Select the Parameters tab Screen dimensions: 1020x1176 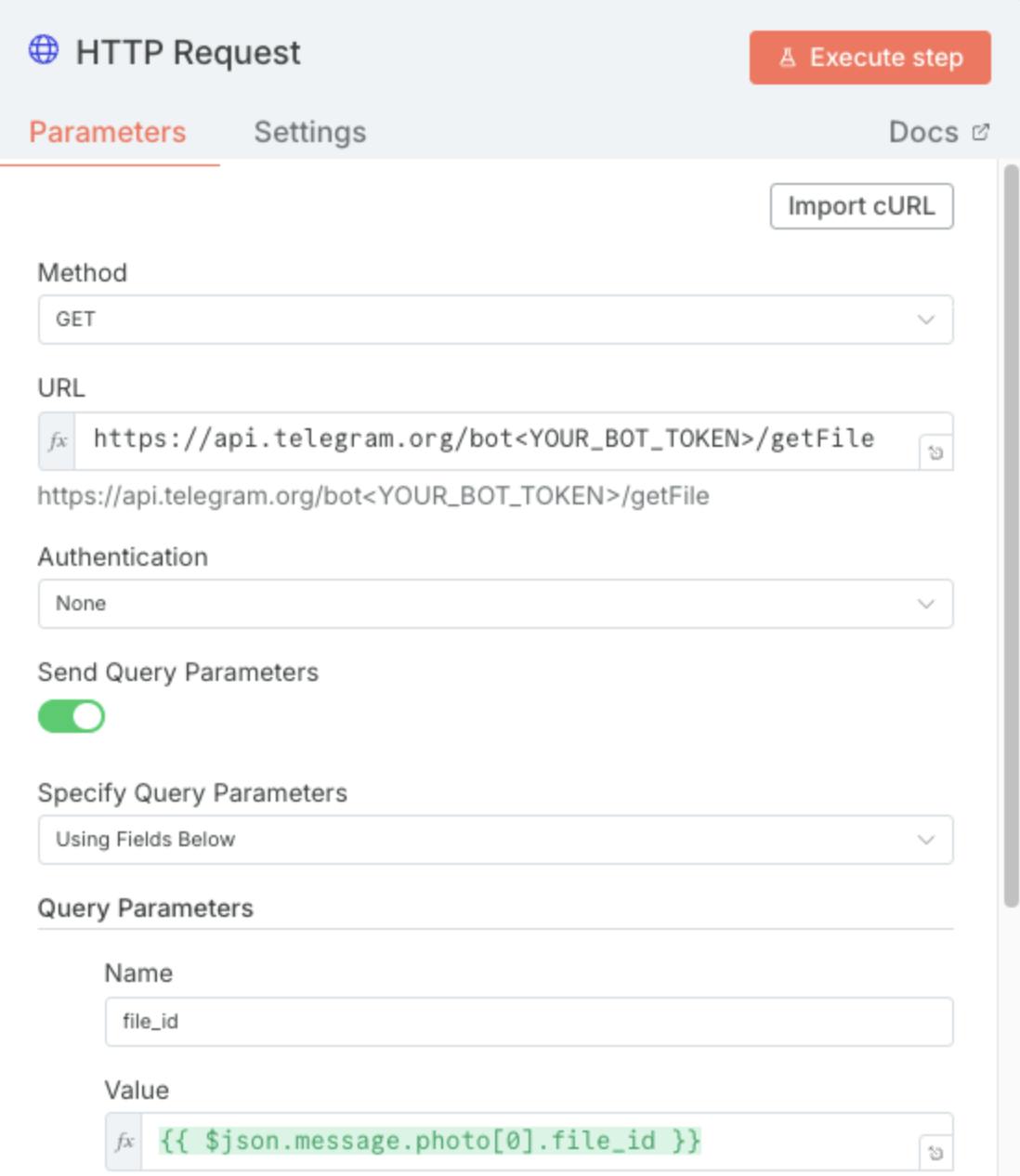click(x=108, y=132)
